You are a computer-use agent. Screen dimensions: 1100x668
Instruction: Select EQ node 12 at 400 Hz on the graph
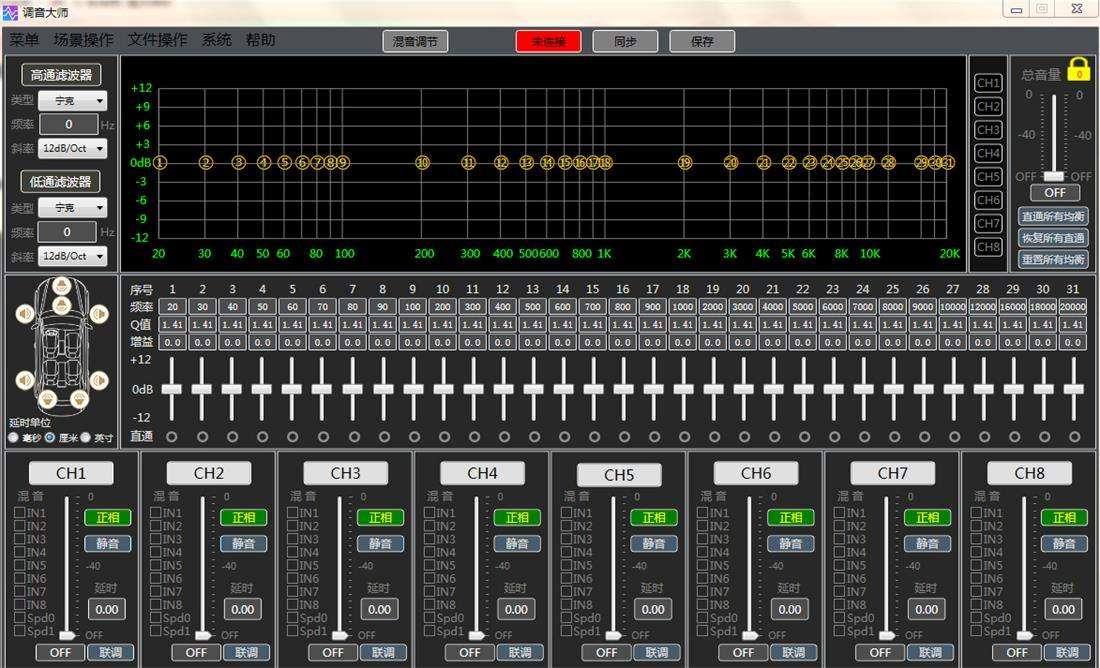[501, 163]
